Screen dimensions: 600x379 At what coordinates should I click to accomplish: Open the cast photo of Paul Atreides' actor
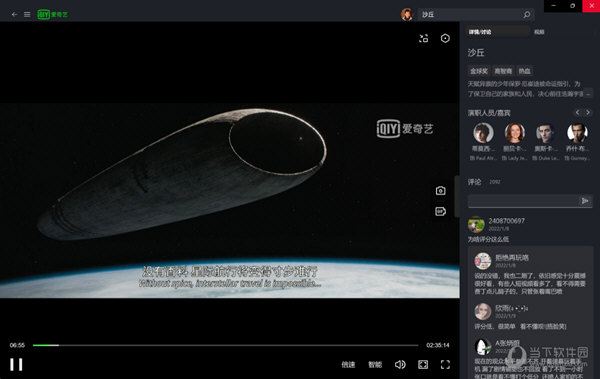(483, 133)
